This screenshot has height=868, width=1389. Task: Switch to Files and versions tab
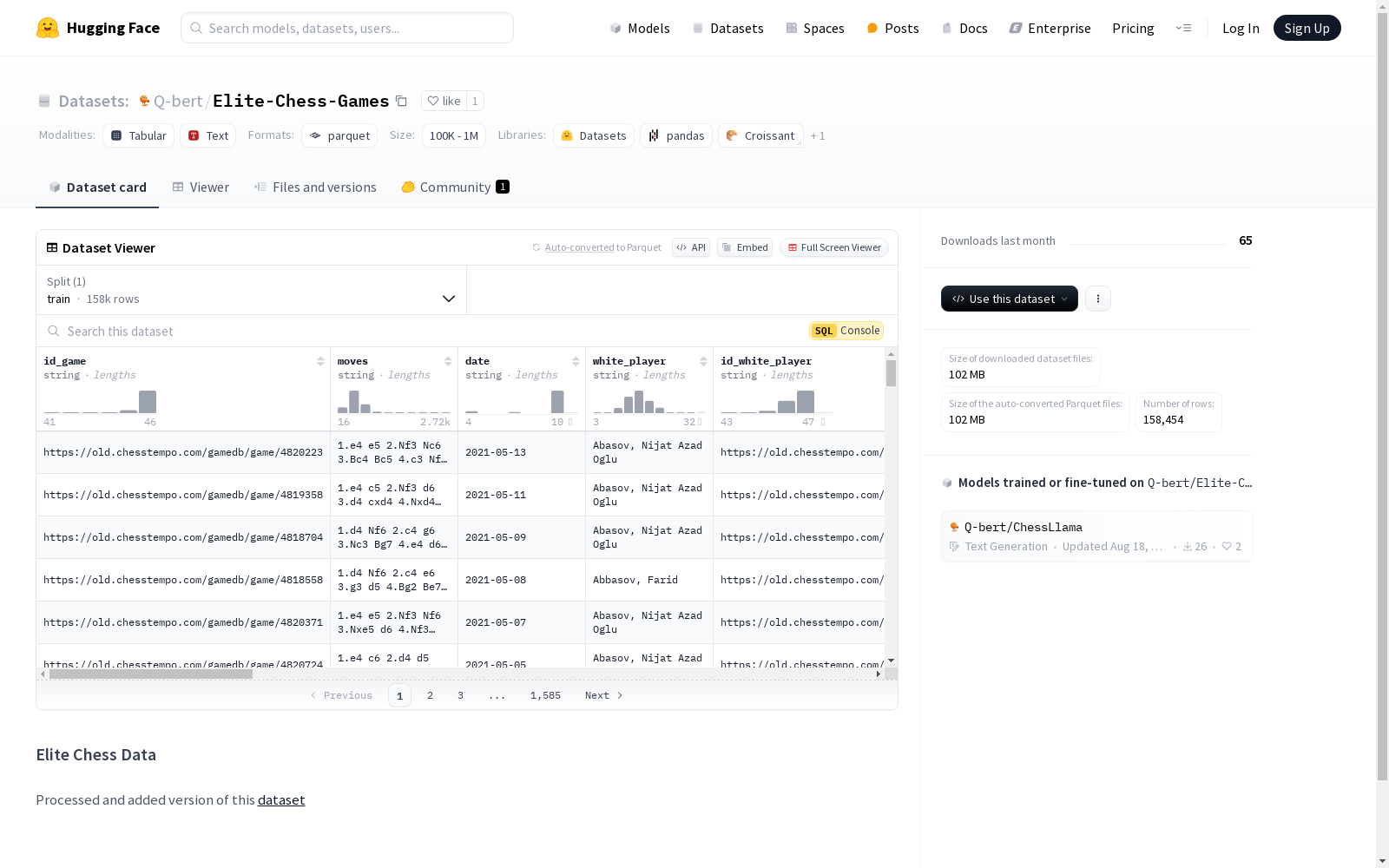315,187
